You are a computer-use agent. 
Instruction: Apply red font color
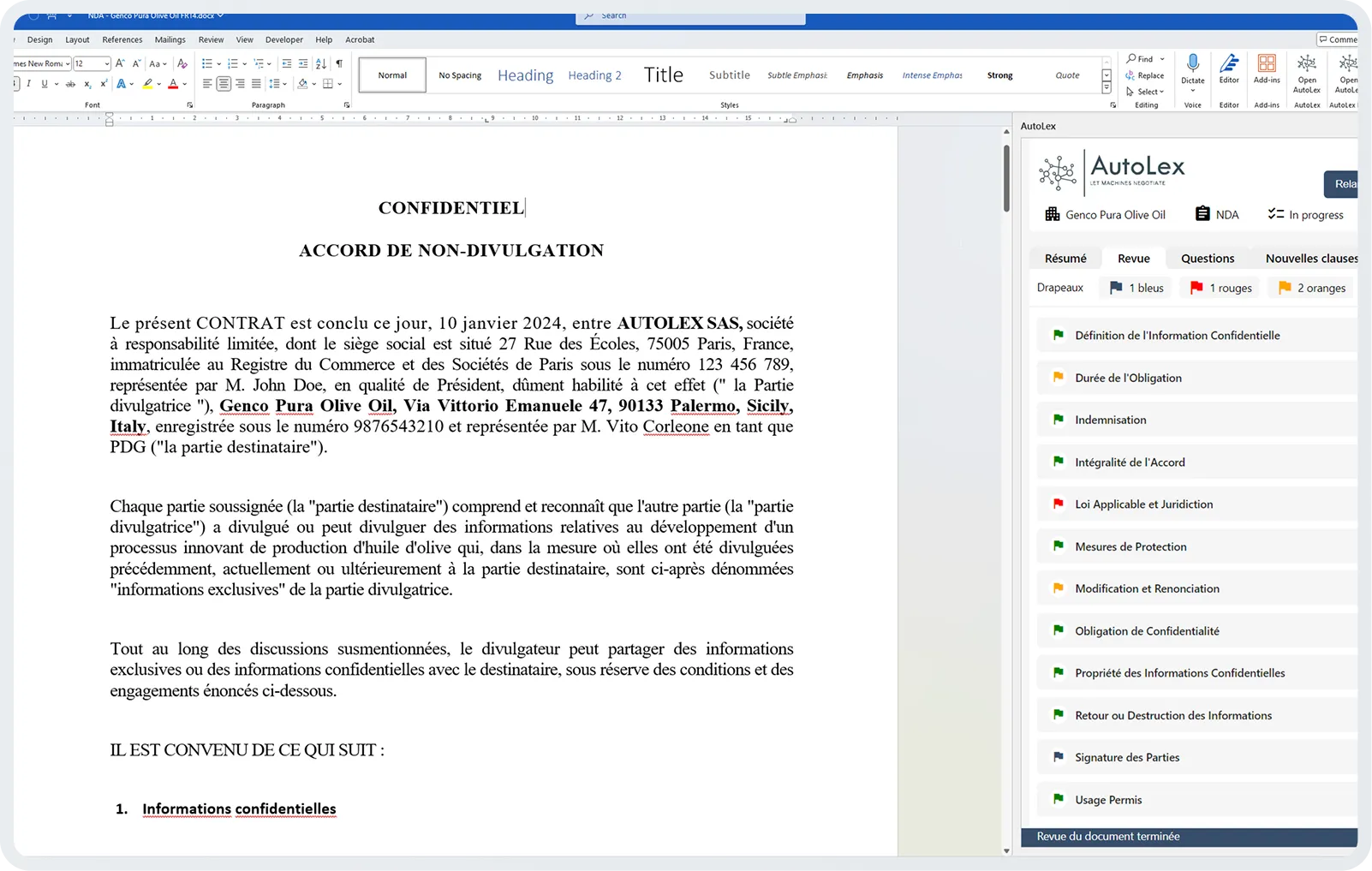pos(173,84)
